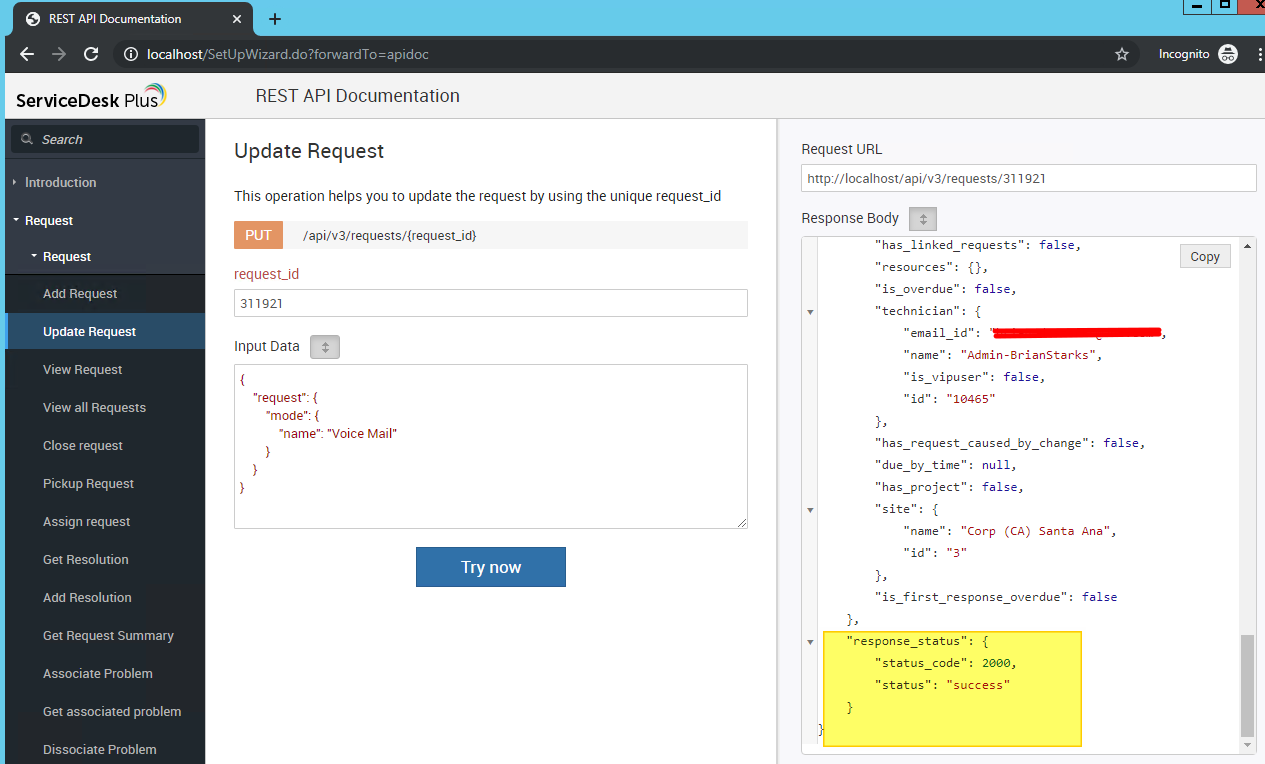
Task: Click the Incognito profile icon
Action: click(x=1228, y=54)
